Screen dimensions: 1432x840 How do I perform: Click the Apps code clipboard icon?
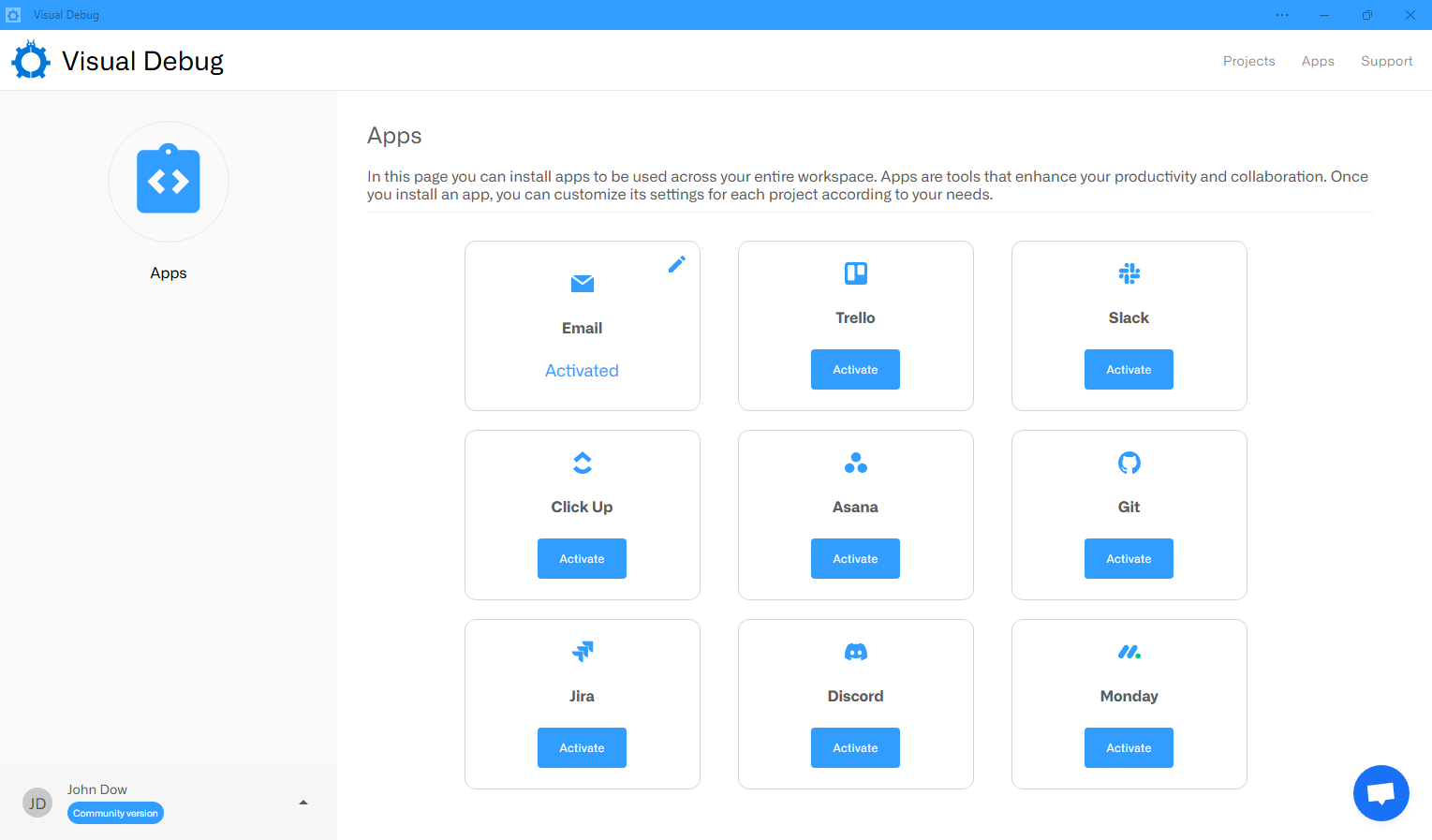pos(169,180)
